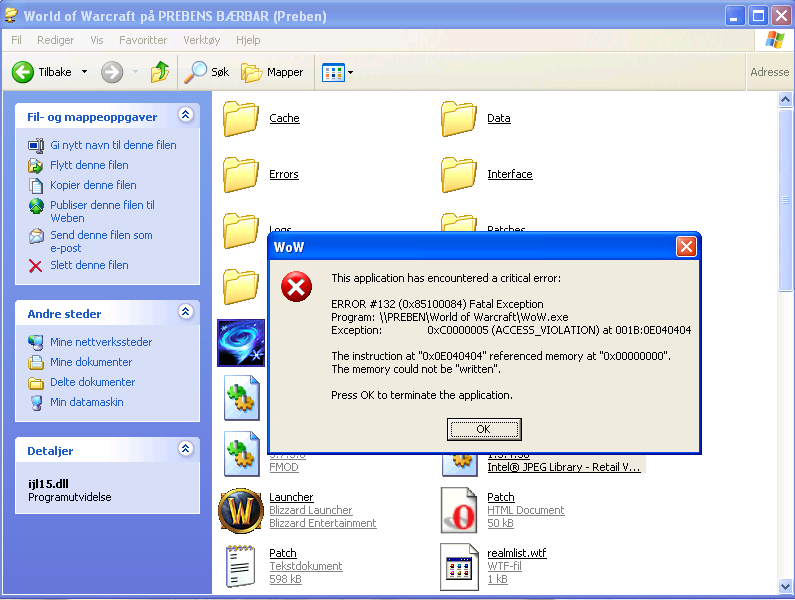Image resolution: width=795 pixels, height=600 pixels.
Task: Click the green Tilbake back arrow icon
Action: pos(23,72)
